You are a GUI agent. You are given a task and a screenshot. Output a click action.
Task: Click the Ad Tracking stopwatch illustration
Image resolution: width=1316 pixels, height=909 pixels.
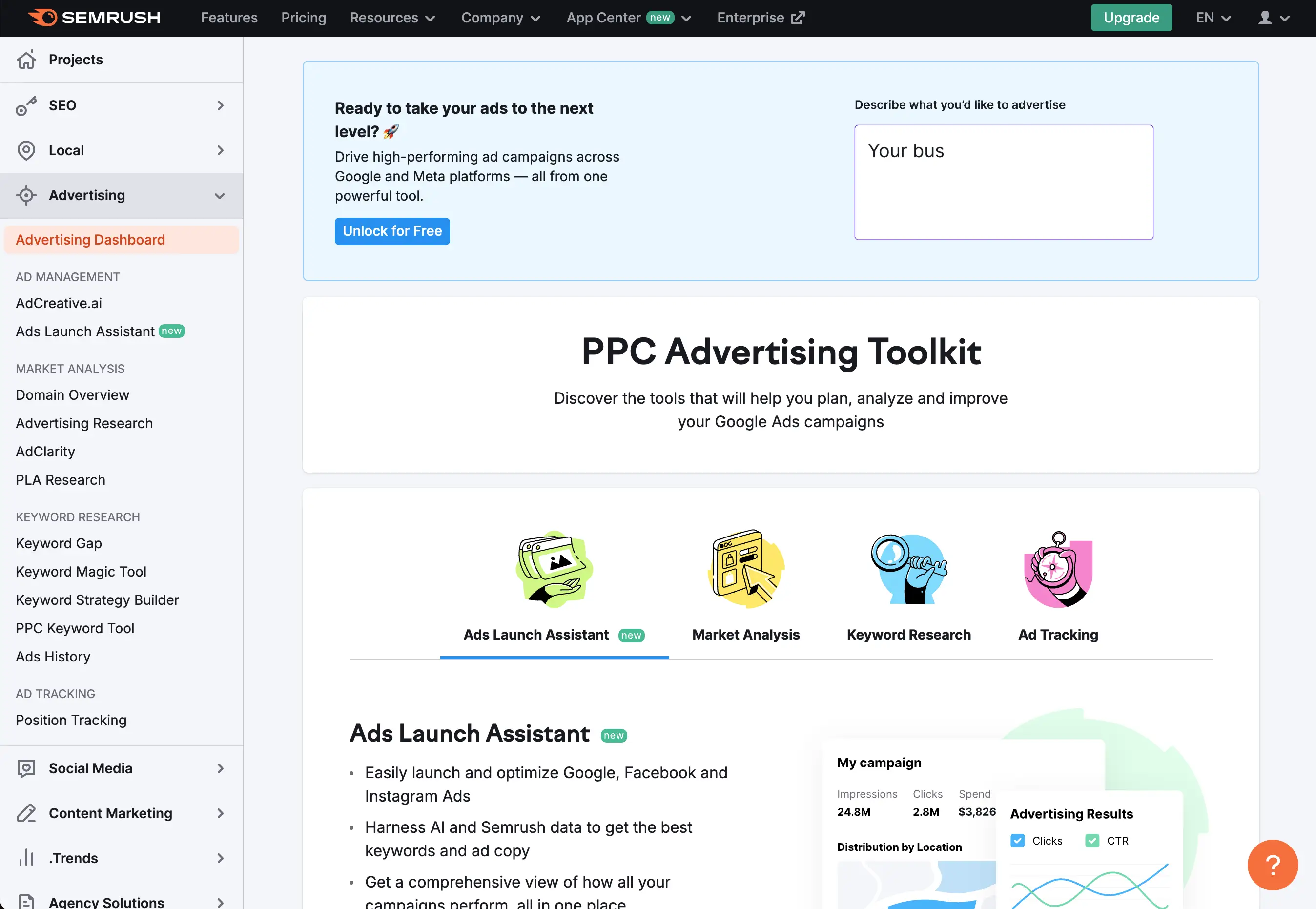[1059, 569]
